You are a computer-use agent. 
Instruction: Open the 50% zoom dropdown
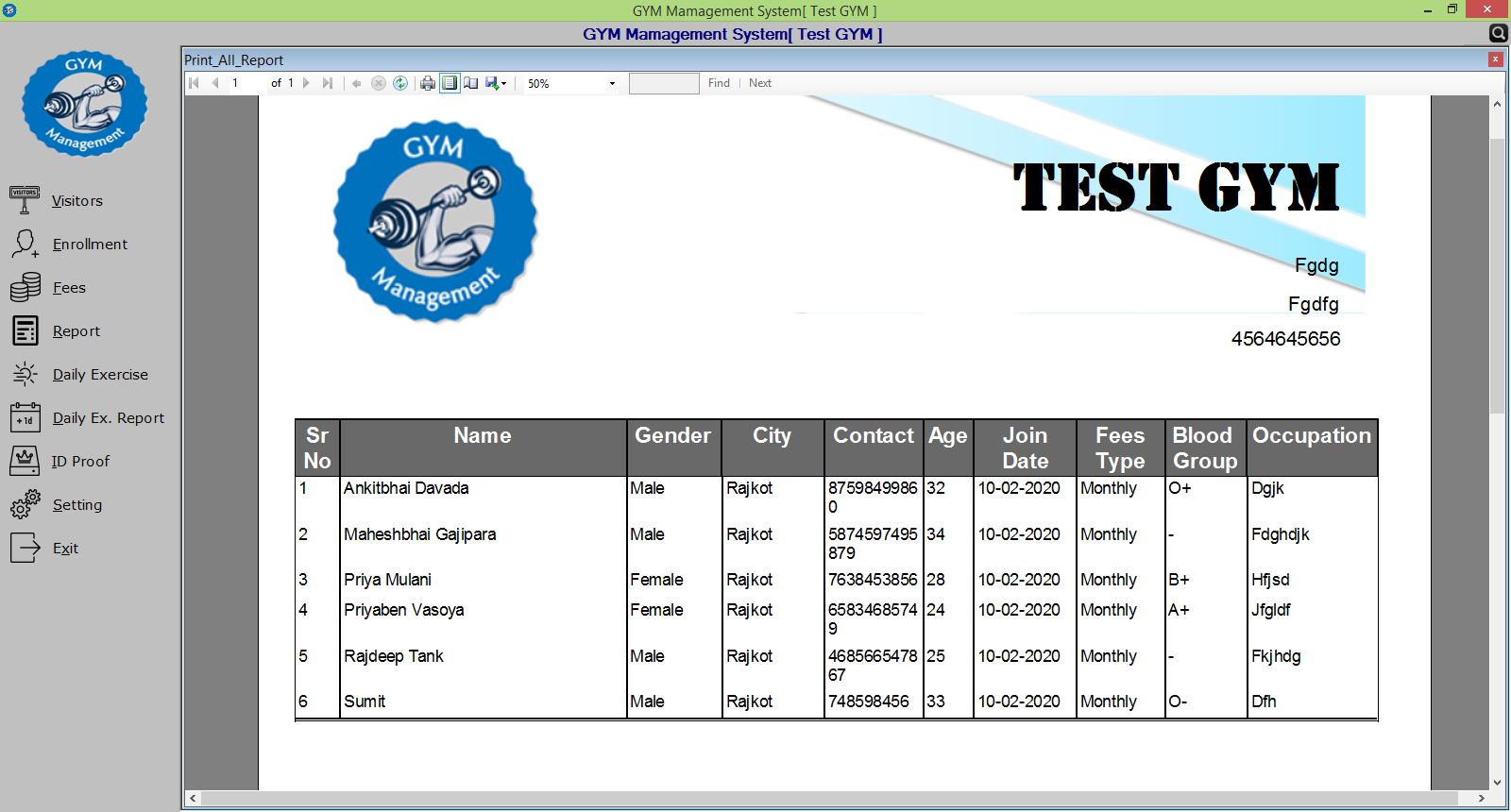[x=613, y=83]
